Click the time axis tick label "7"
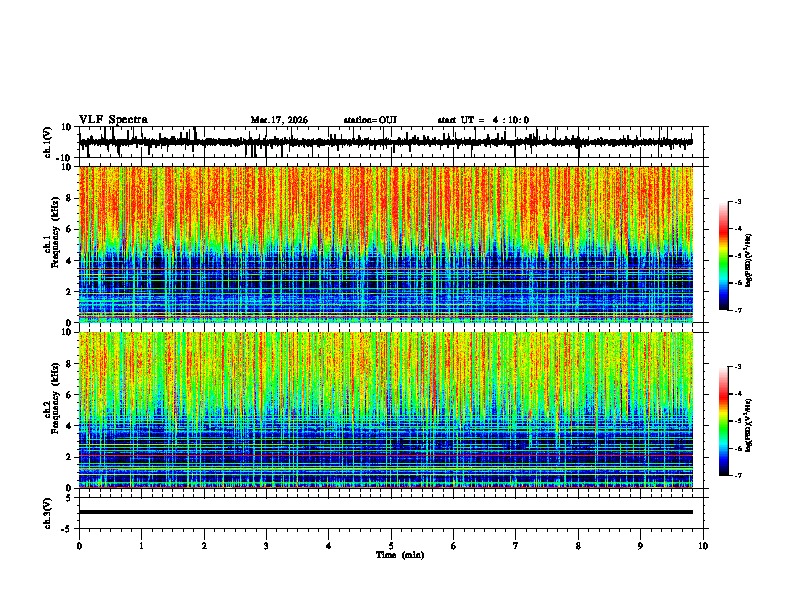Viewport: 792px width, 612px height. [516, 546]
